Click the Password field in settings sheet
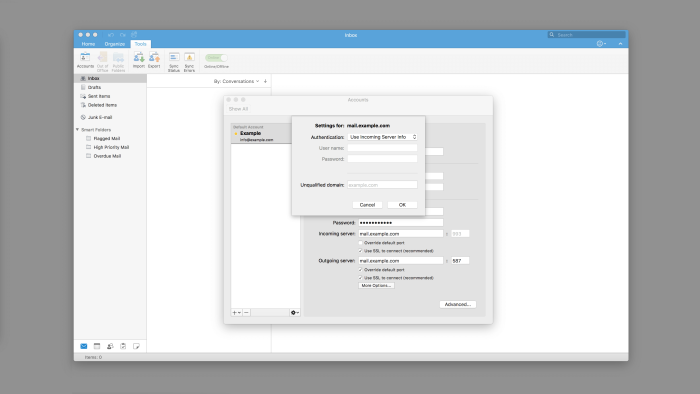The image size is (700, 394). (383, 159)
